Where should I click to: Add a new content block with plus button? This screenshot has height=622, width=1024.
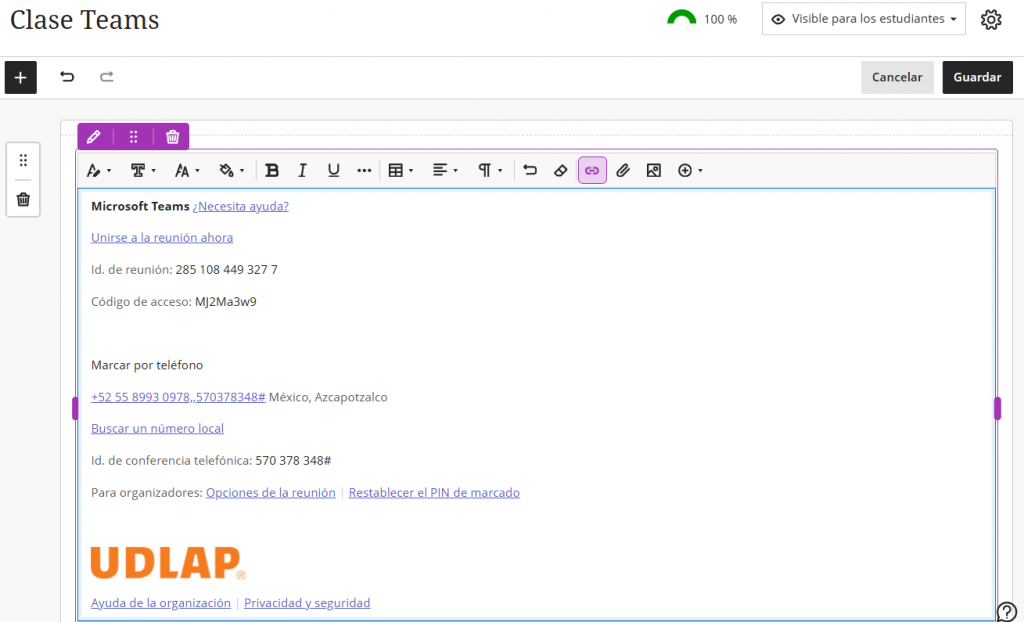[x=21, y=78]
